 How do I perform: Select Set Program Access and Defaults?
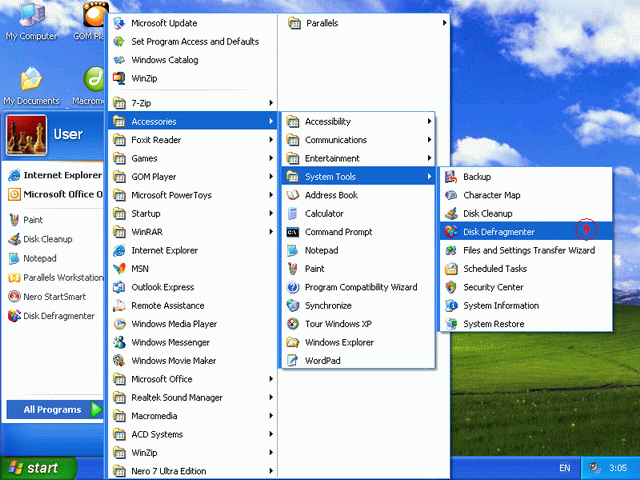point(193,41)
